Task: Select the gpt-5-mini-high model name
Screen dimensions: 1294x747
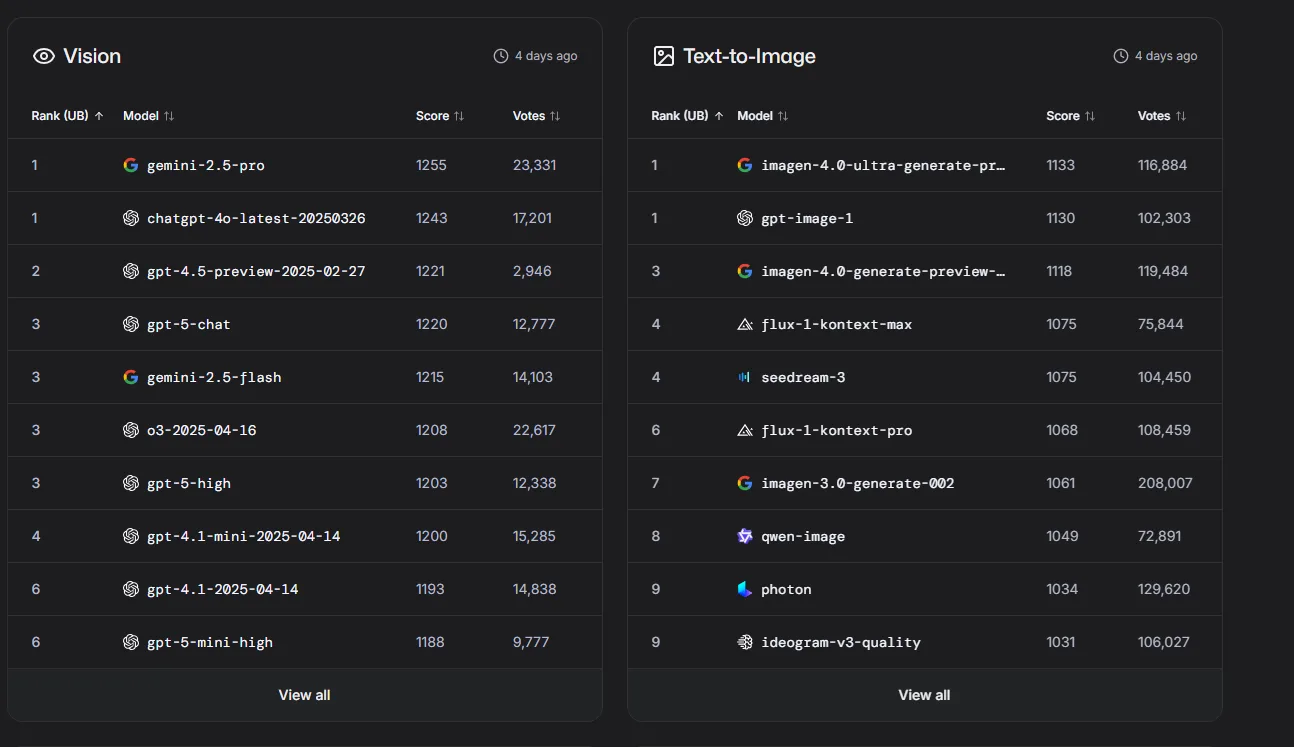Action: pyautogui.click(x=210, y=642)
